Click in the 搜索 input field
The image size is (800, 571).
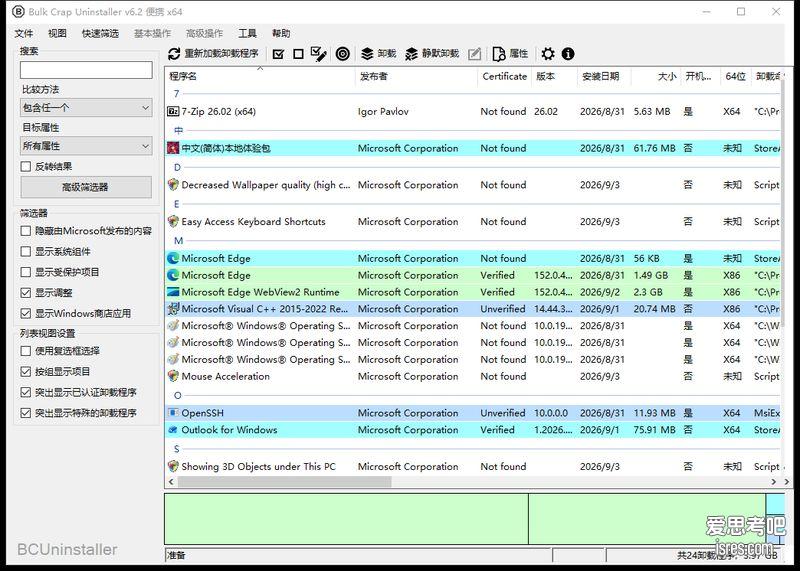coord(86,70)
